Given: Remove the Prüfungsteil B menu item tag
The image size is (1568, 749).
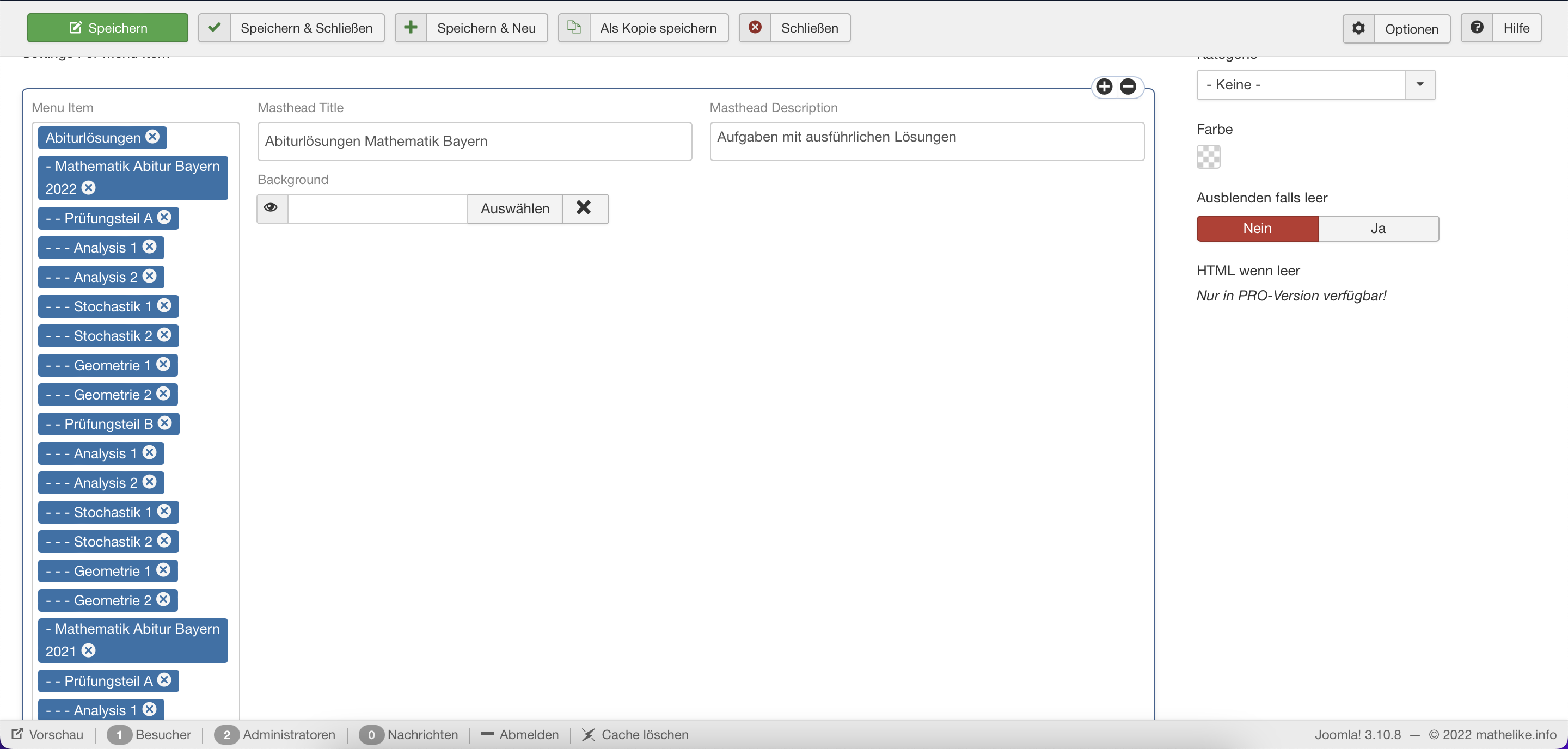Looking at the screenshot, I should pos(165,423).
